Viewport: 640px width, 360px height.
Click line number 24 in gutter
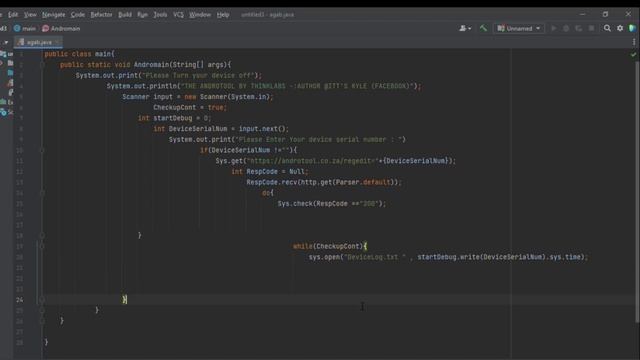tap(20, 300)
